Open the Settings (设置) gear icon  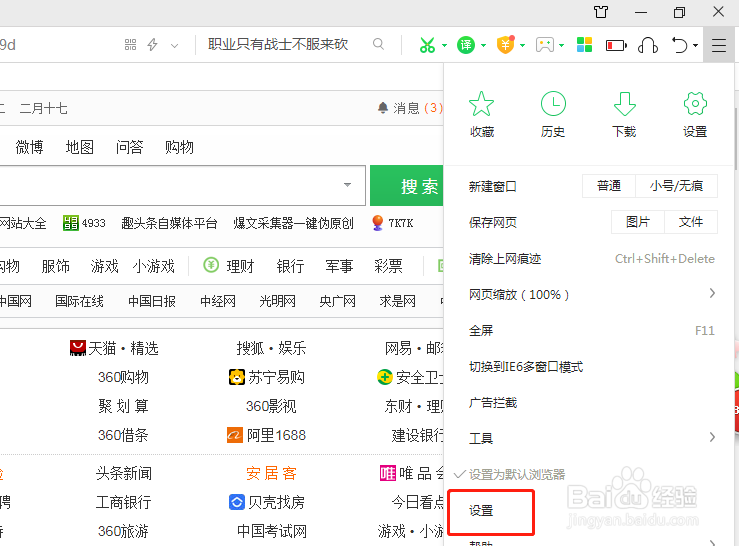(x=695, y=104)
